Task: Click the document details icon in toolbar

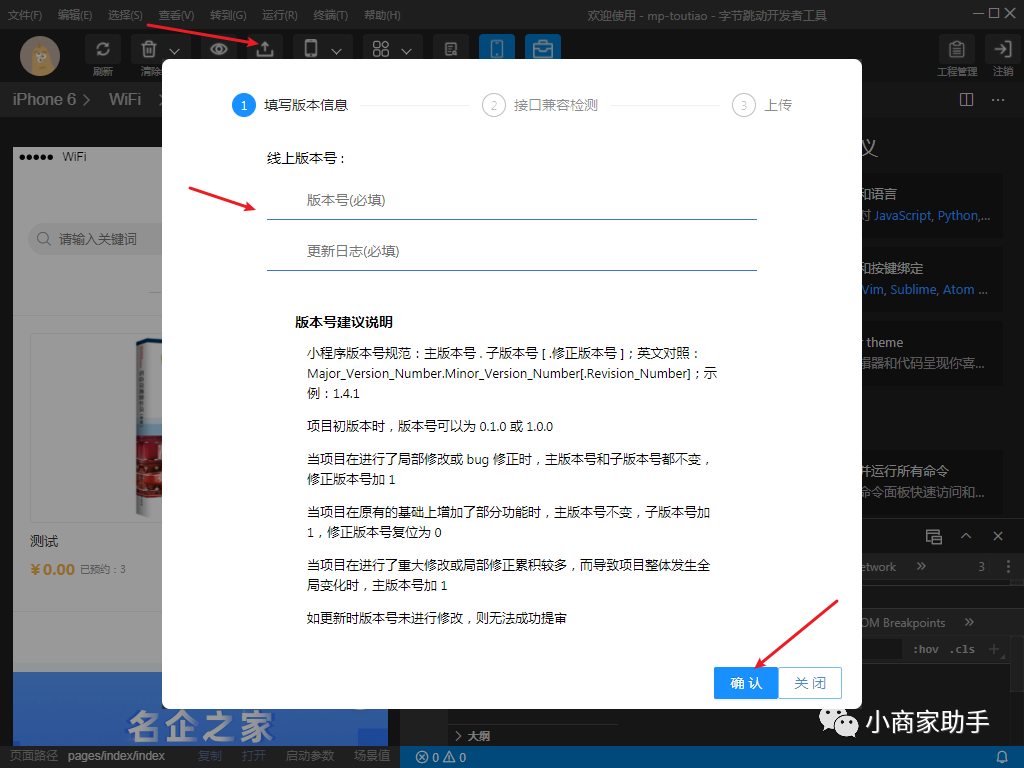Action: pos(451,49)
